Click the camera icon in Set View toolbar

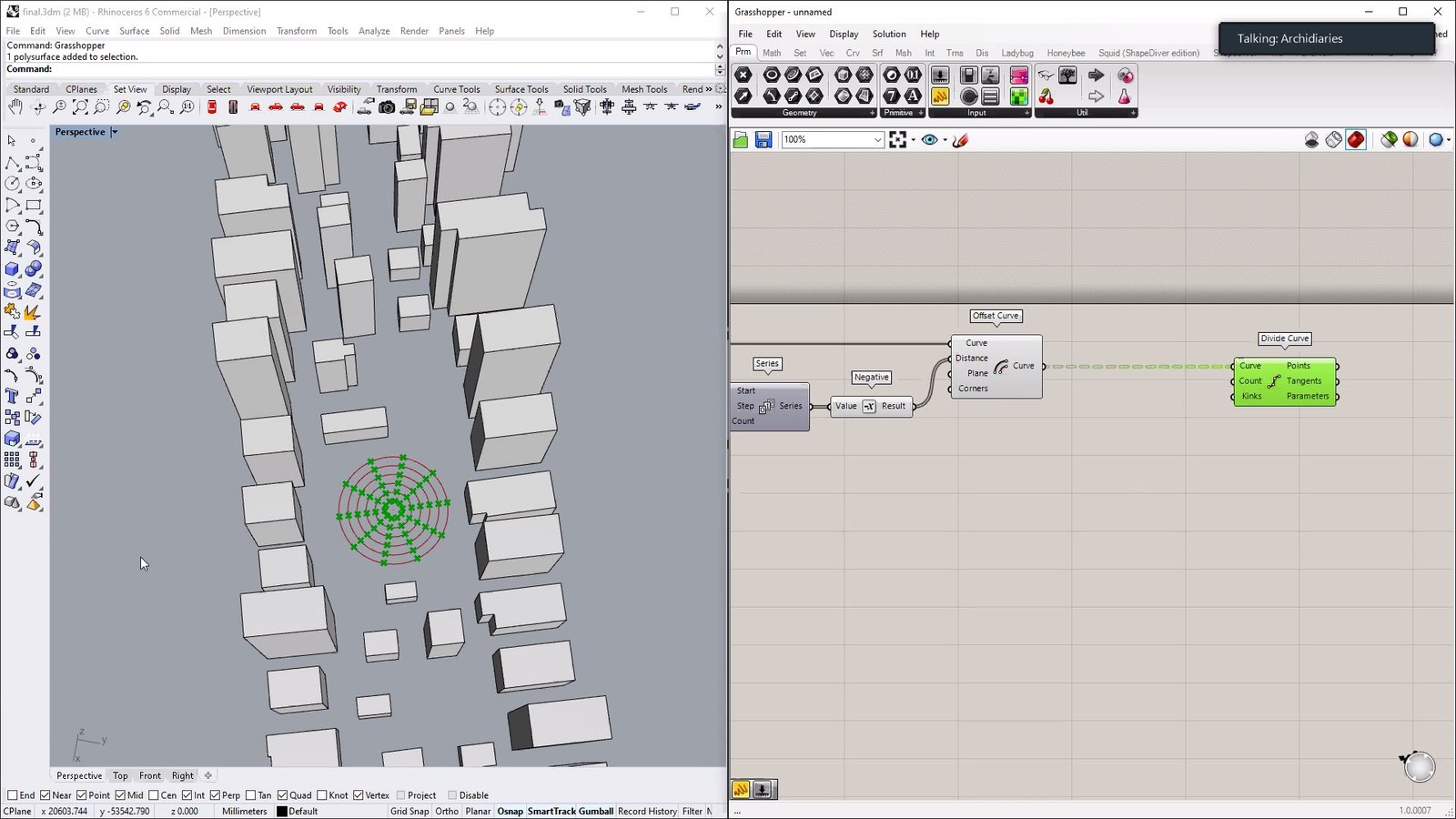click(x=387, y=107)
